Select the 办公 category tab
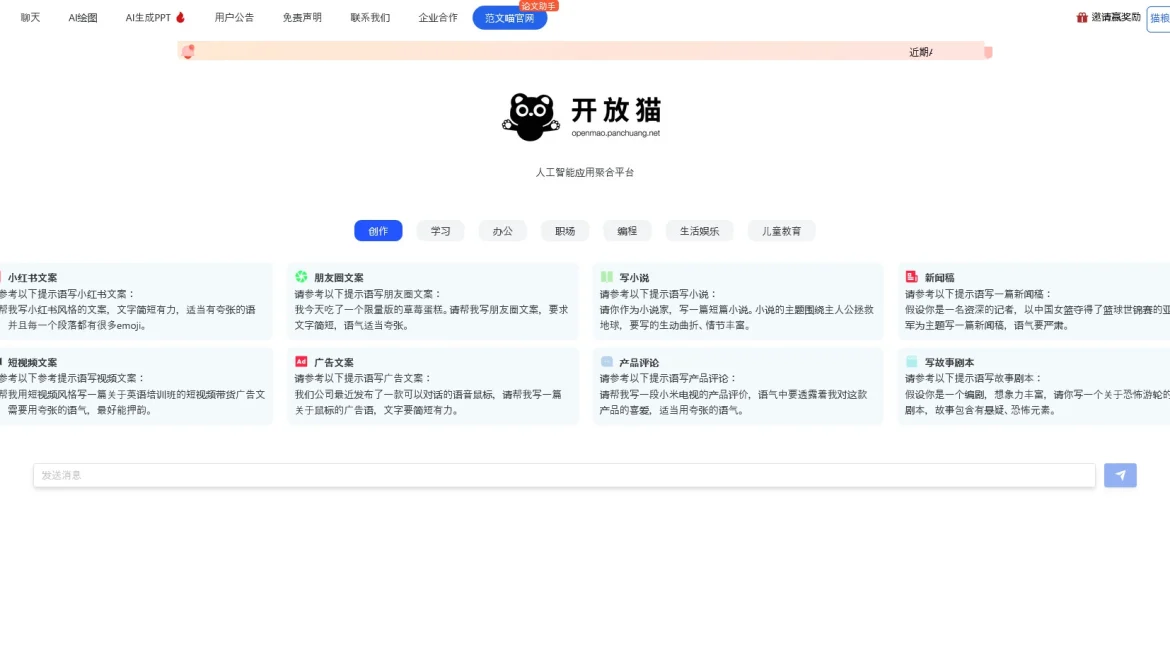The image size is (1170, 650). [x=503, y=231]
